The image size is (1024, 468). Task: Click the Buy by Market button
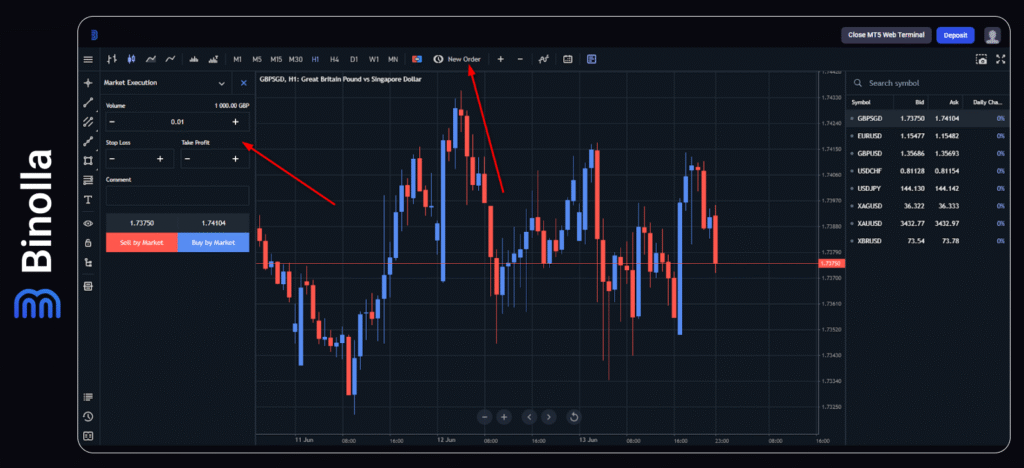(x=213, y=242)
